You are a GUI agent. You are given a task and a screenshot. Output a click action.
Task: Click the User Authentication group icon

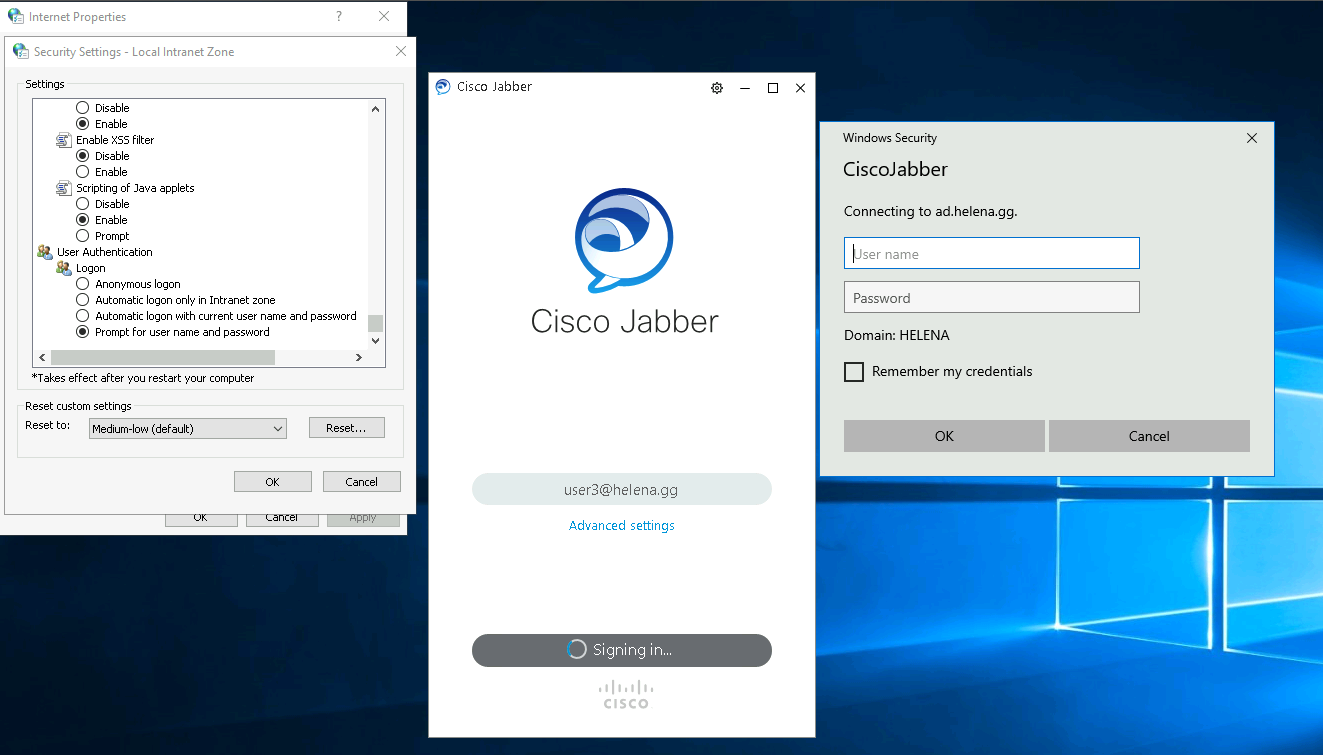pyautogui.click(x=45, y=252)
